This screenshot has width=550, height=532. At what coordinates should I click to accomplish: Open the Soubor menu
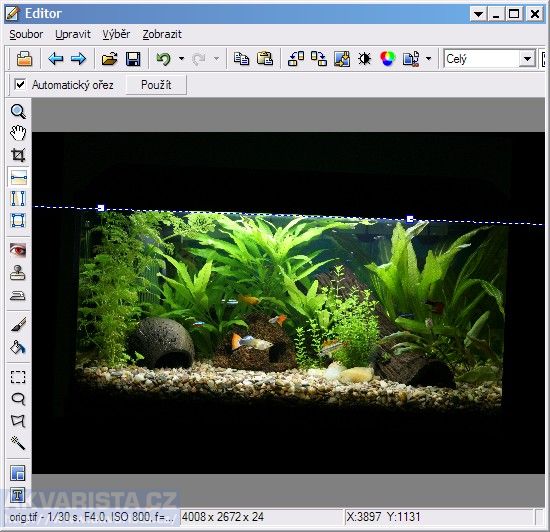tap(26, 34)
